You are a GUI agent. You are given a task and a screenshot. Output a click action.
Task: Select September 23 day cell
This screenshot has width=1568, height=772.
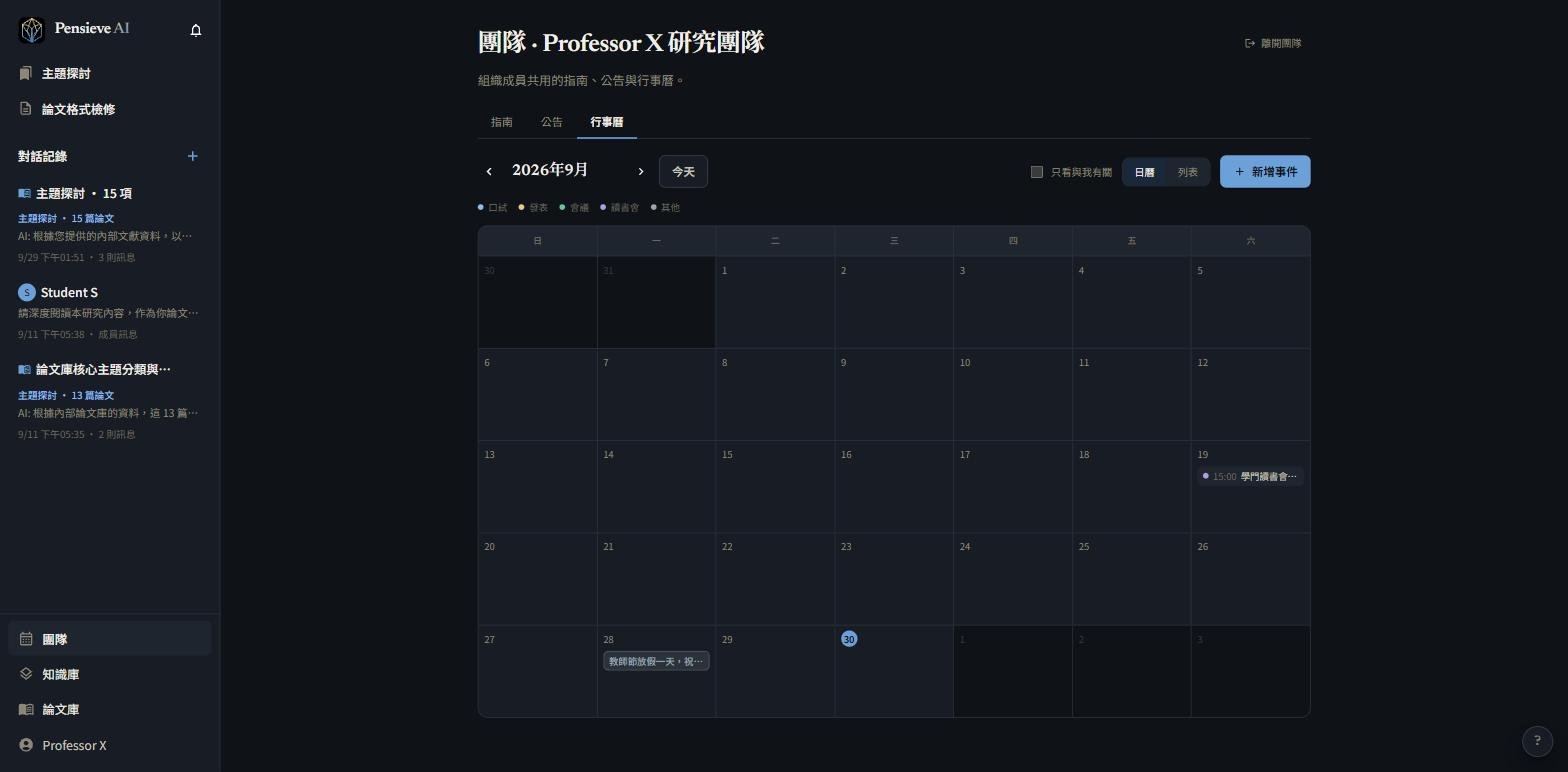tap(894, 579)
